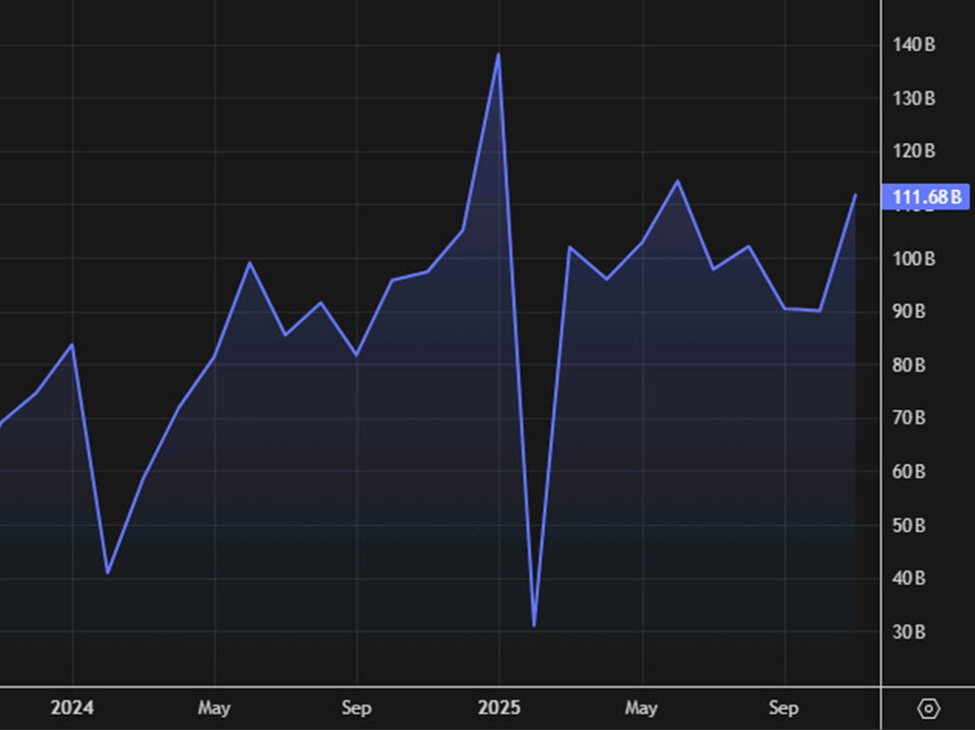Click the 111.68B current value label

926,197
